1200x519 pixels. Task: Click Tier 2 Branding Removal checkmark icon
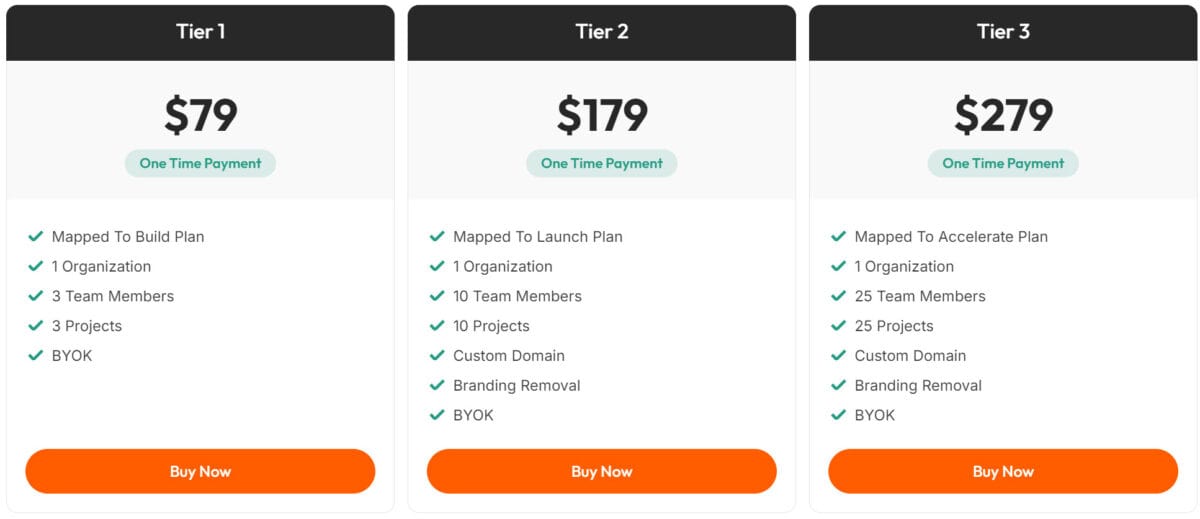(437, 385)
